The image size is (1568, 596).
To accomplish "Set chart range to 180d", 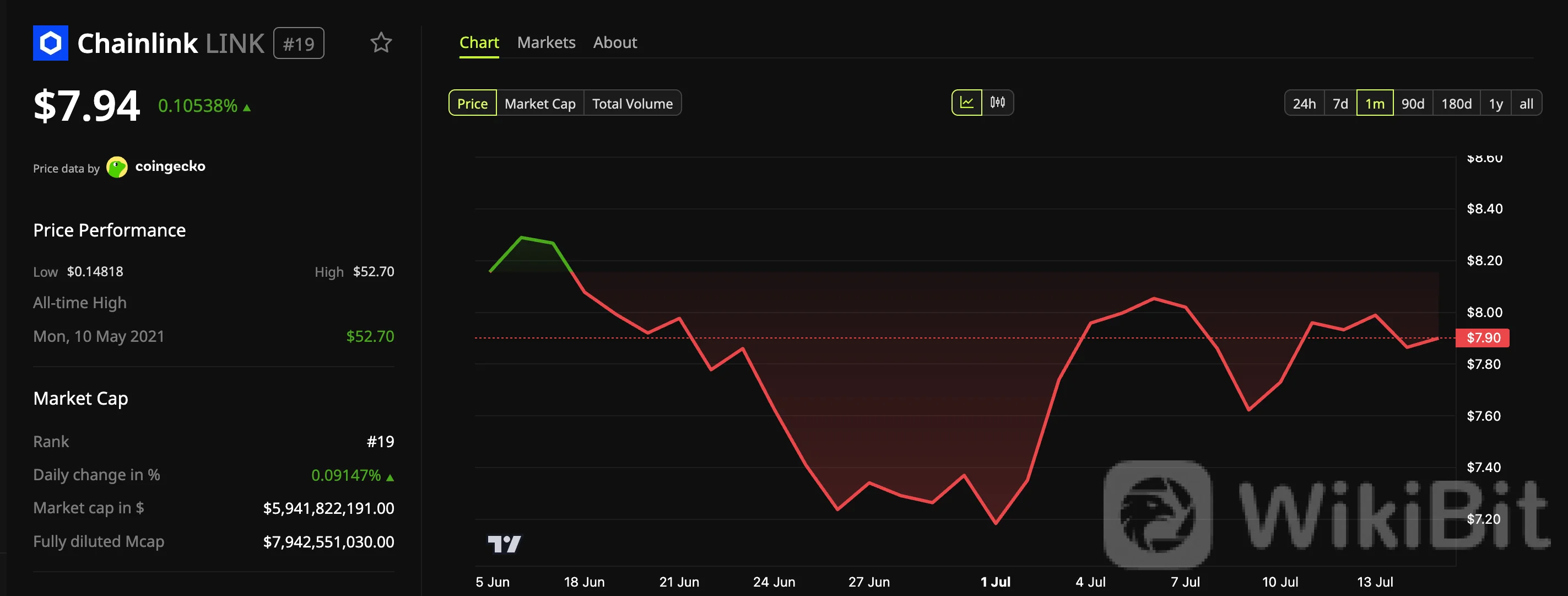I will pyautogui.click(x=1456, y=103).
